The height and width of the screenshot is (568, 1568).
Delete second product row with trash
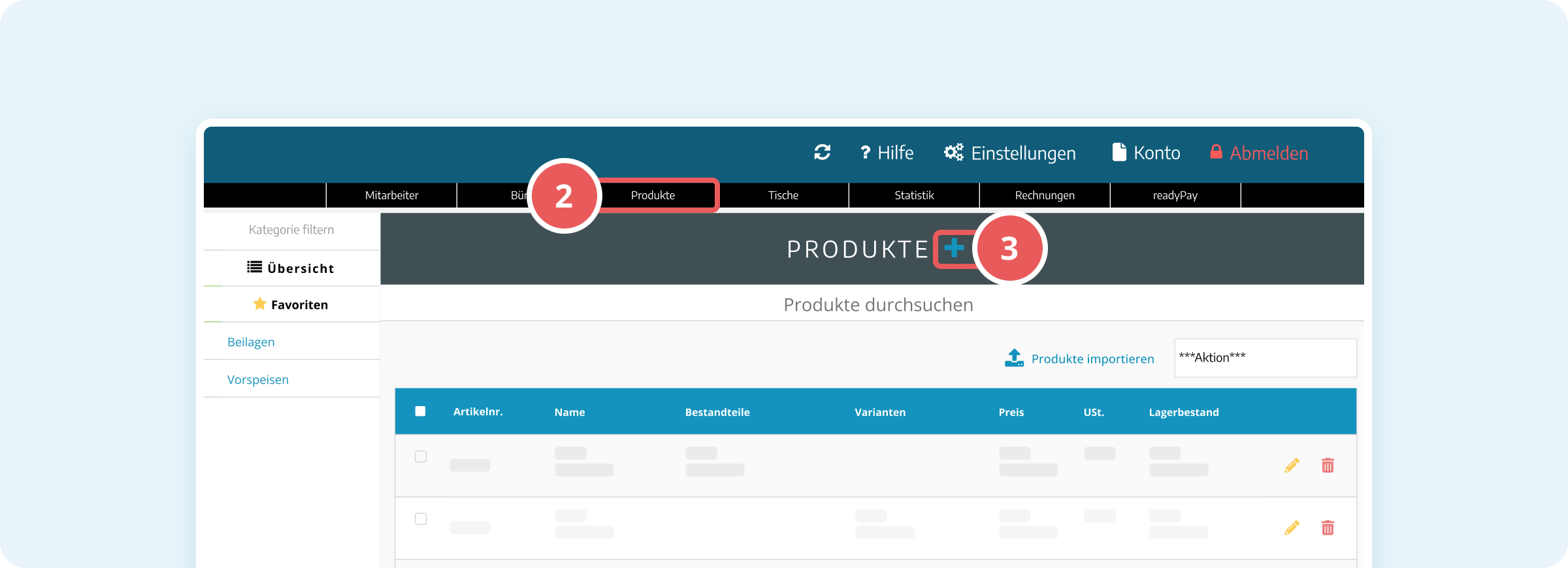point(1328,528)
